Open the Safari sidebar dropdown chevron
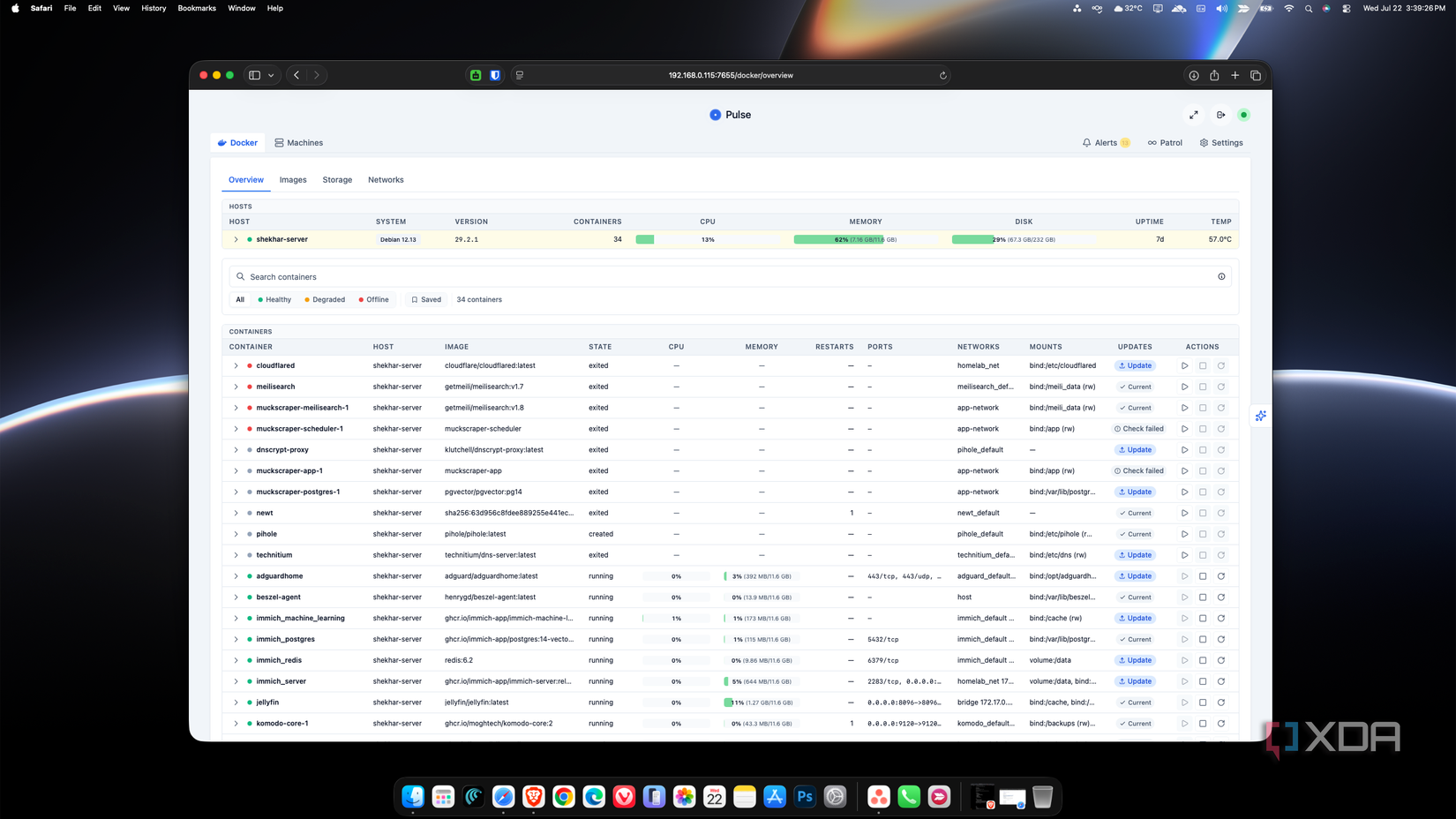This screenshot has width=1456, height=819. click(271, 76)
